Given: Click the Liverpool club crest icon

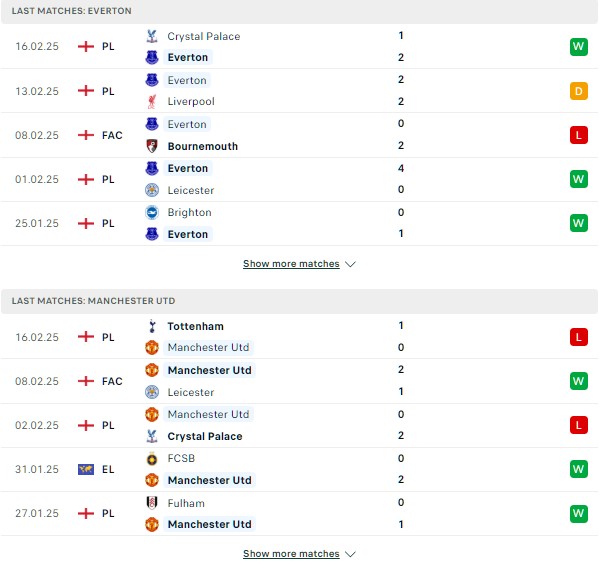Looking at the screenshot, I should point(152,102).
